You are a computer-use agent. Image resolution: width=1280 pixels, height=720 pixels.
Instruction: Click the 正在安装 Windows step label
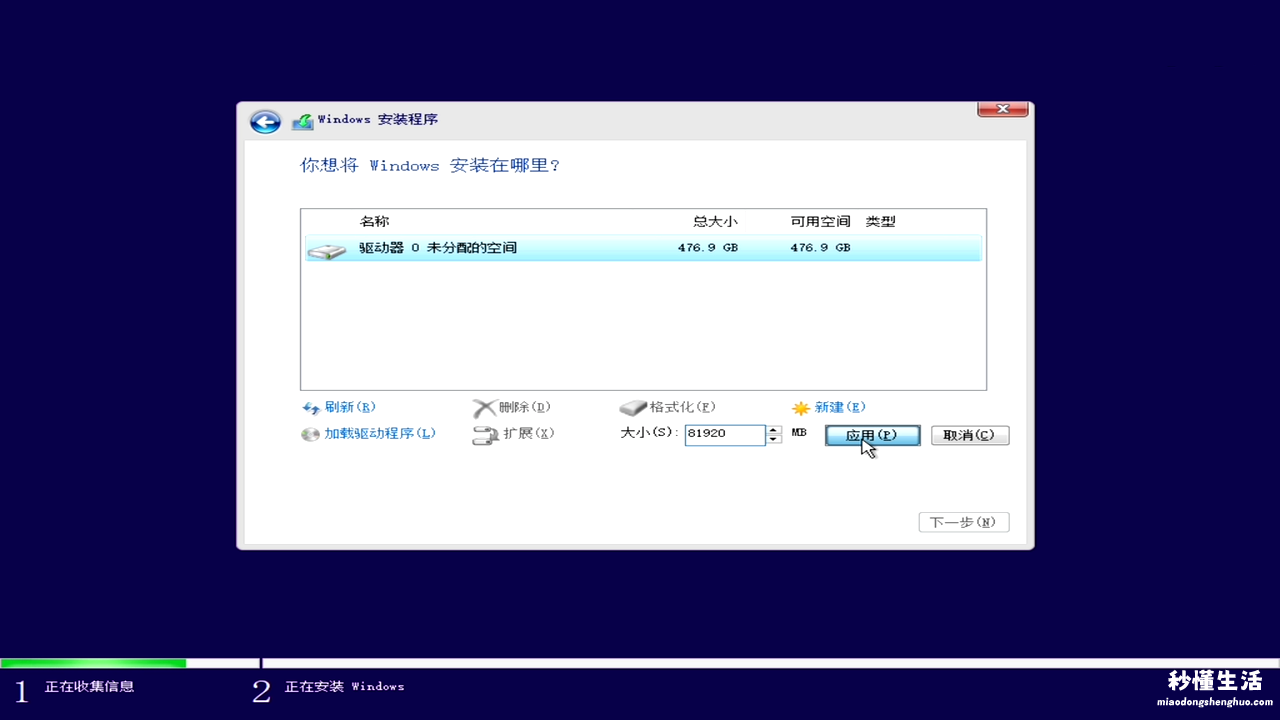[344, 687]
